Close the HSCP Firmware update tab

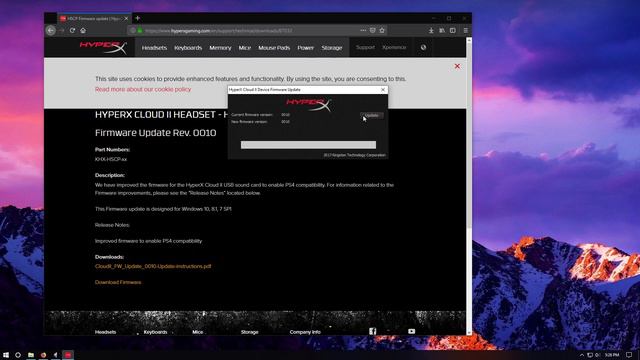coord(126,18)
